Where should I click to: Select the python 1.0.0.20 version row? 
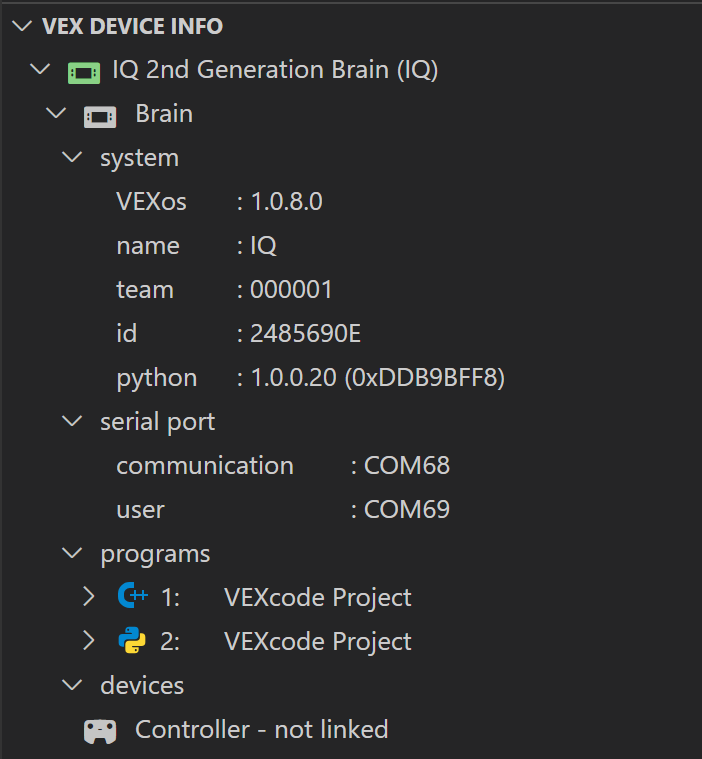point(310,378)
